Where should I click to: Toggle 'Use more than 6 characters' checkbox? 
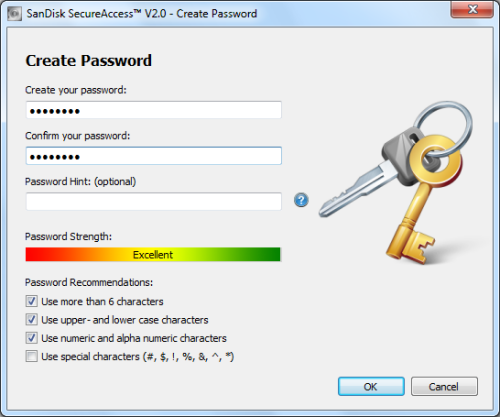click(x=32, y=301)
